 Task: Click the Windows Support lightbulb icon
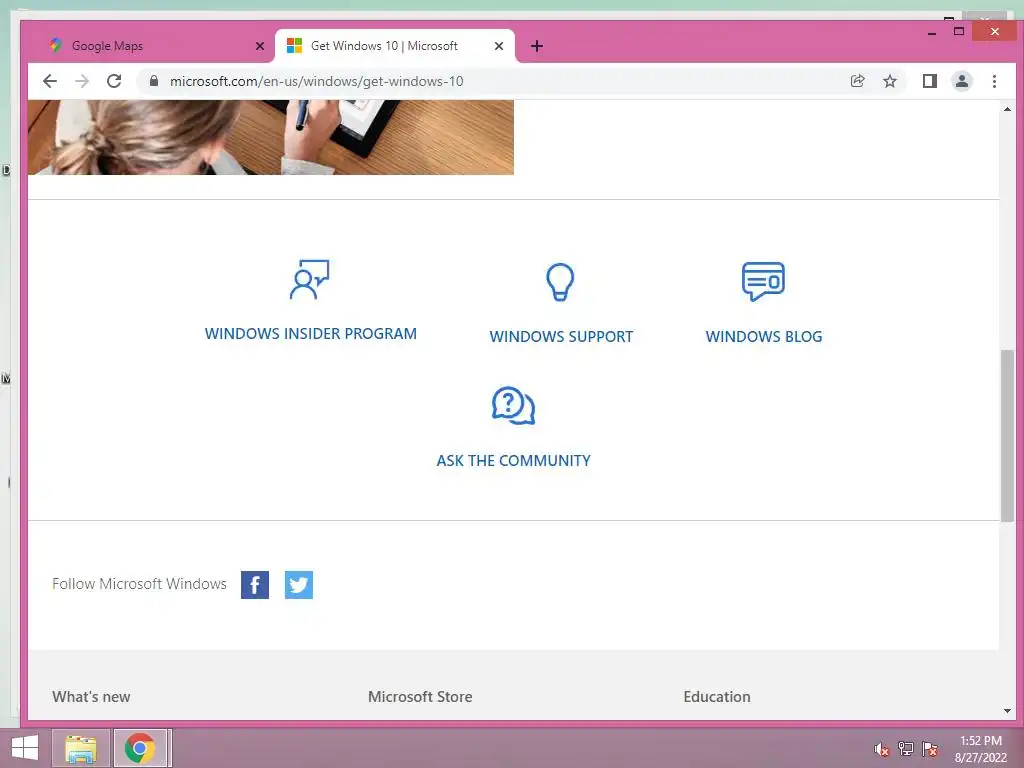tap(560, 281)
